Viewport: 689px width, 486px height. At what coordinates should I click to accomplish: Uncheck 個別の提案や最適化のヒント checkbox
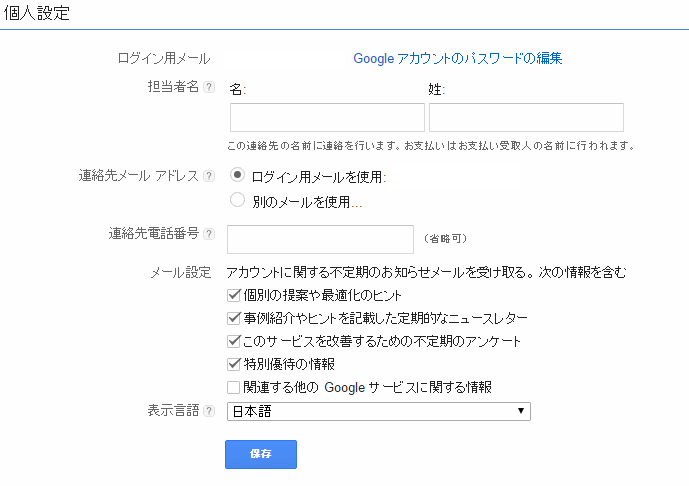click(234, 295)
